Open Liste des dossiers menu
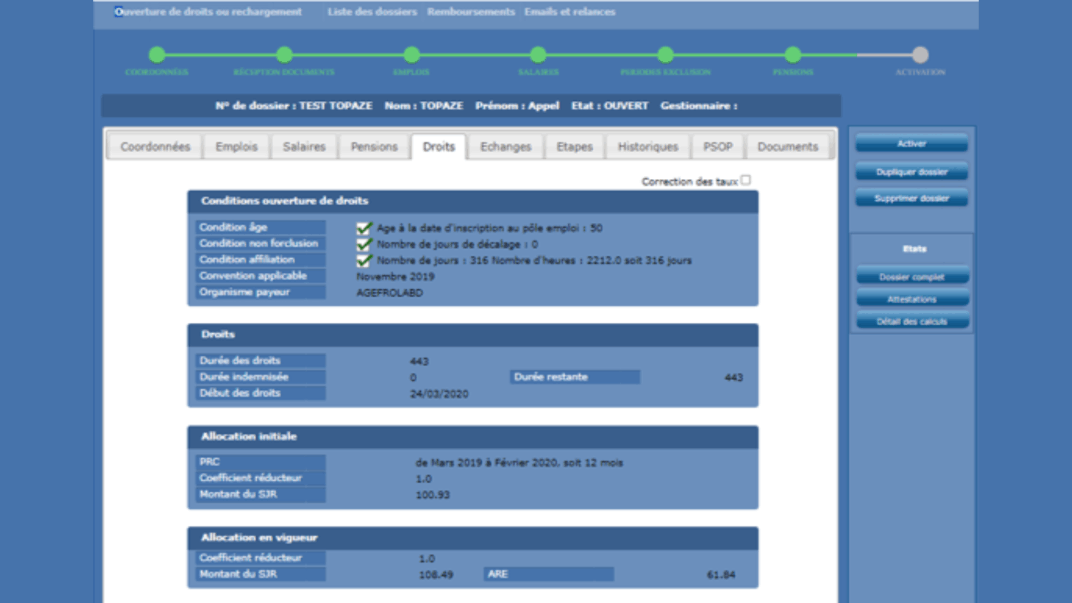This screenshot has width=1072, height=603. [x=372, y=12]
